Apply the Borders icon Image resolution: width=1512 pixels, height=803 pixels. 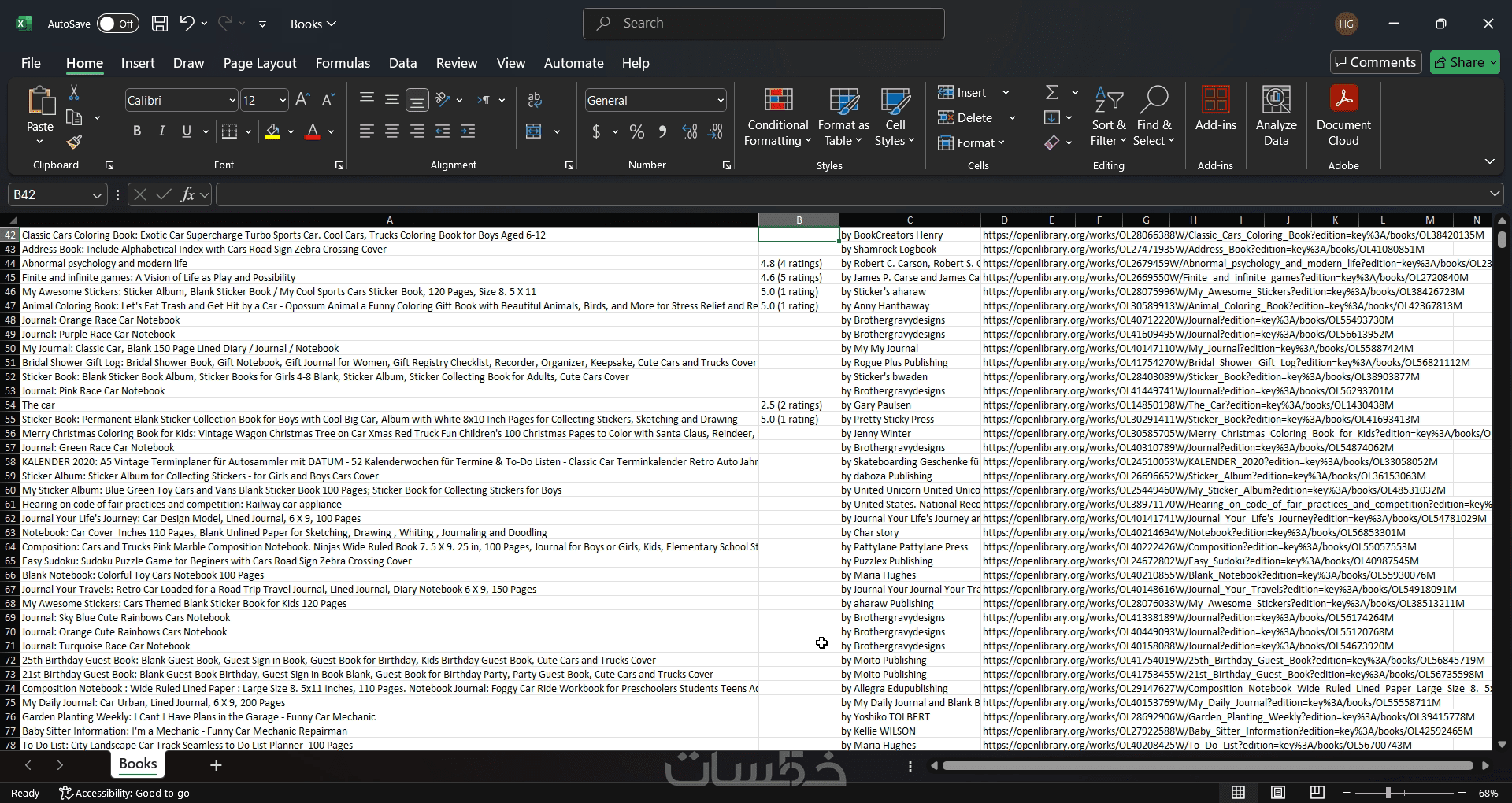(229, 131)
